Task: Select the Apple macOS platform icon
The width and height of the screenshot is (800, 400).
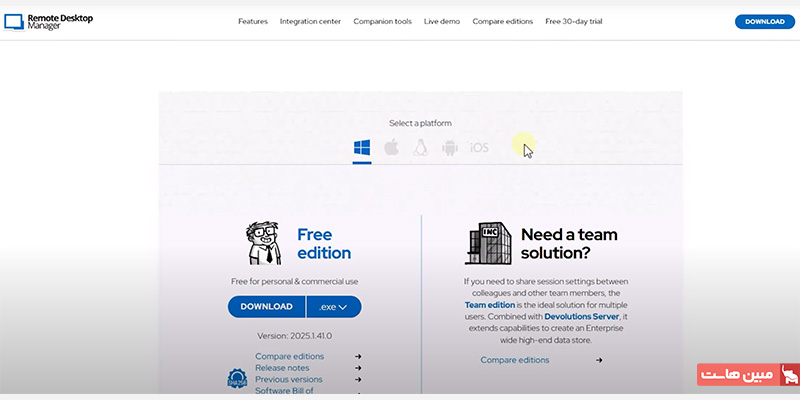Action: (391, 148)
